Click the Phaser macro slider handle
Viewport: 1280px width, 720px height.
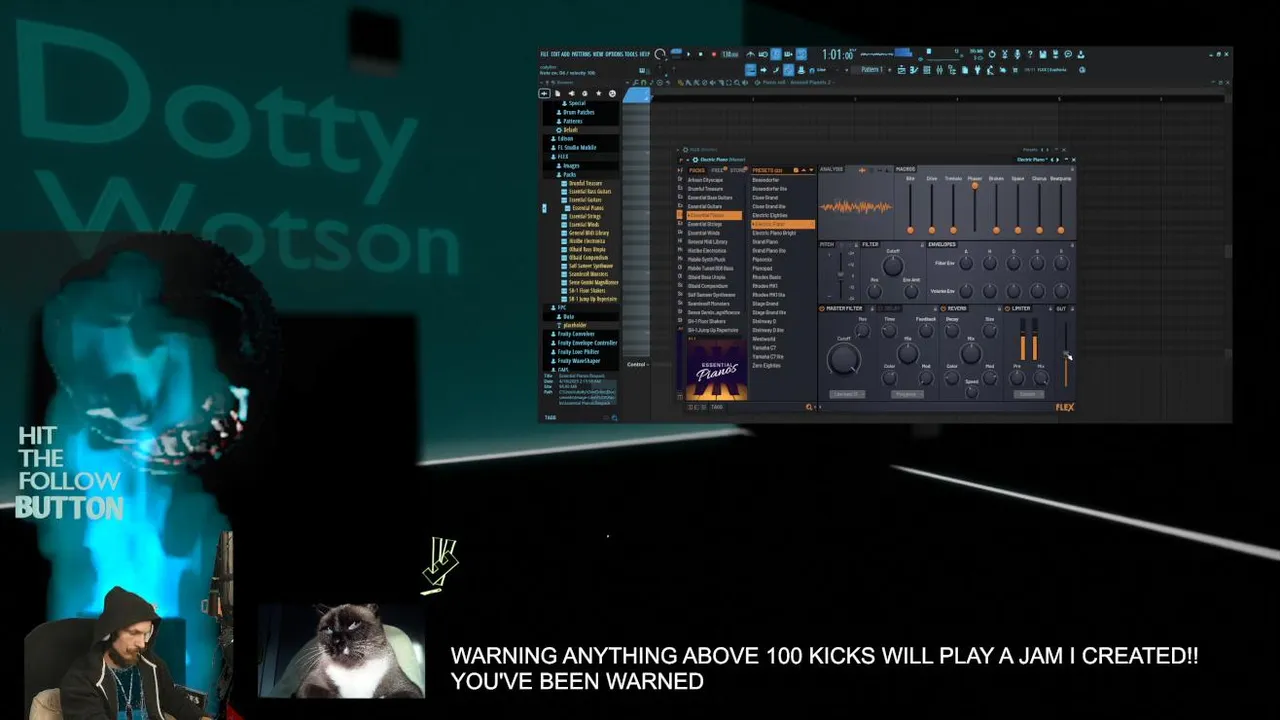coord(975,185)
